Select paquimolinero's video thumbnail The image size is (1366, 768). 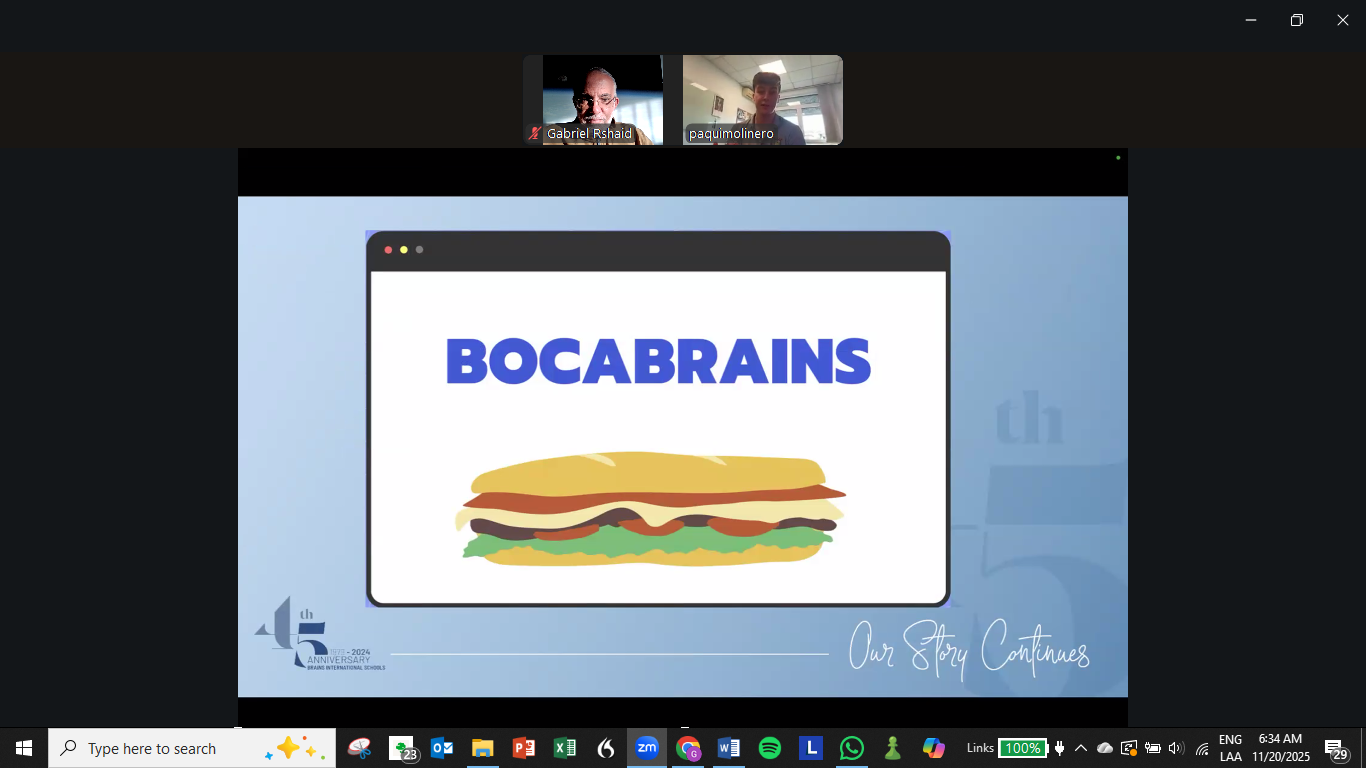point(762,100)
